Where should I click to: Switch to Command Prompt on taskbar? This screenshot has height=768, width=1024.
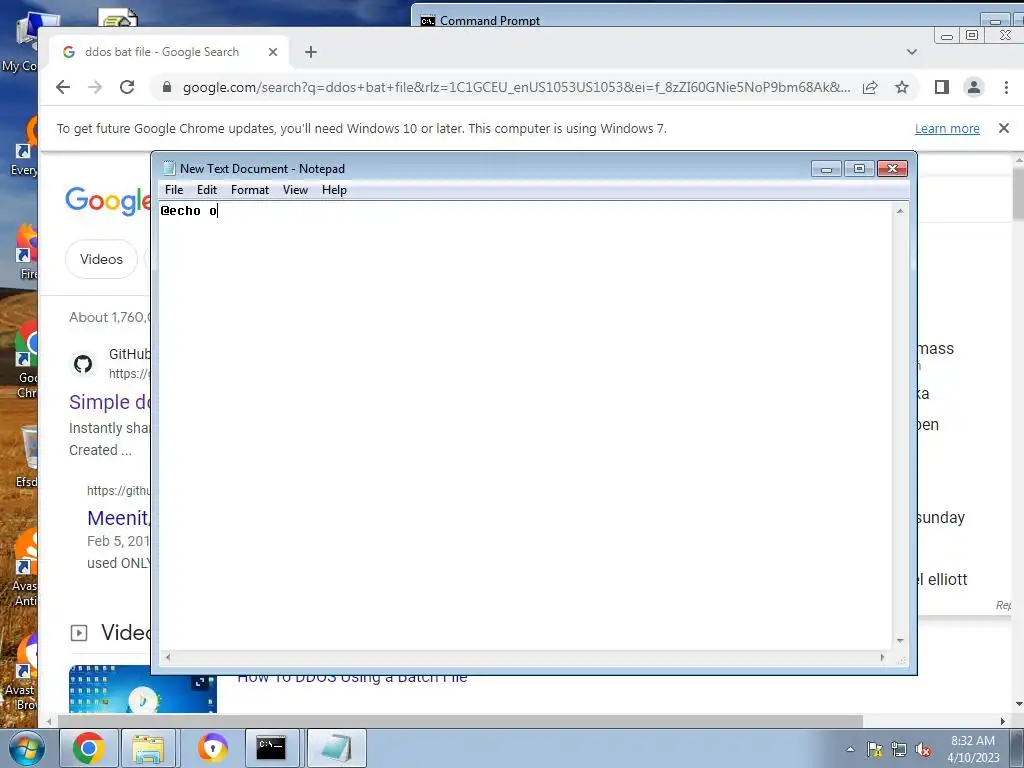pos(272,748)
